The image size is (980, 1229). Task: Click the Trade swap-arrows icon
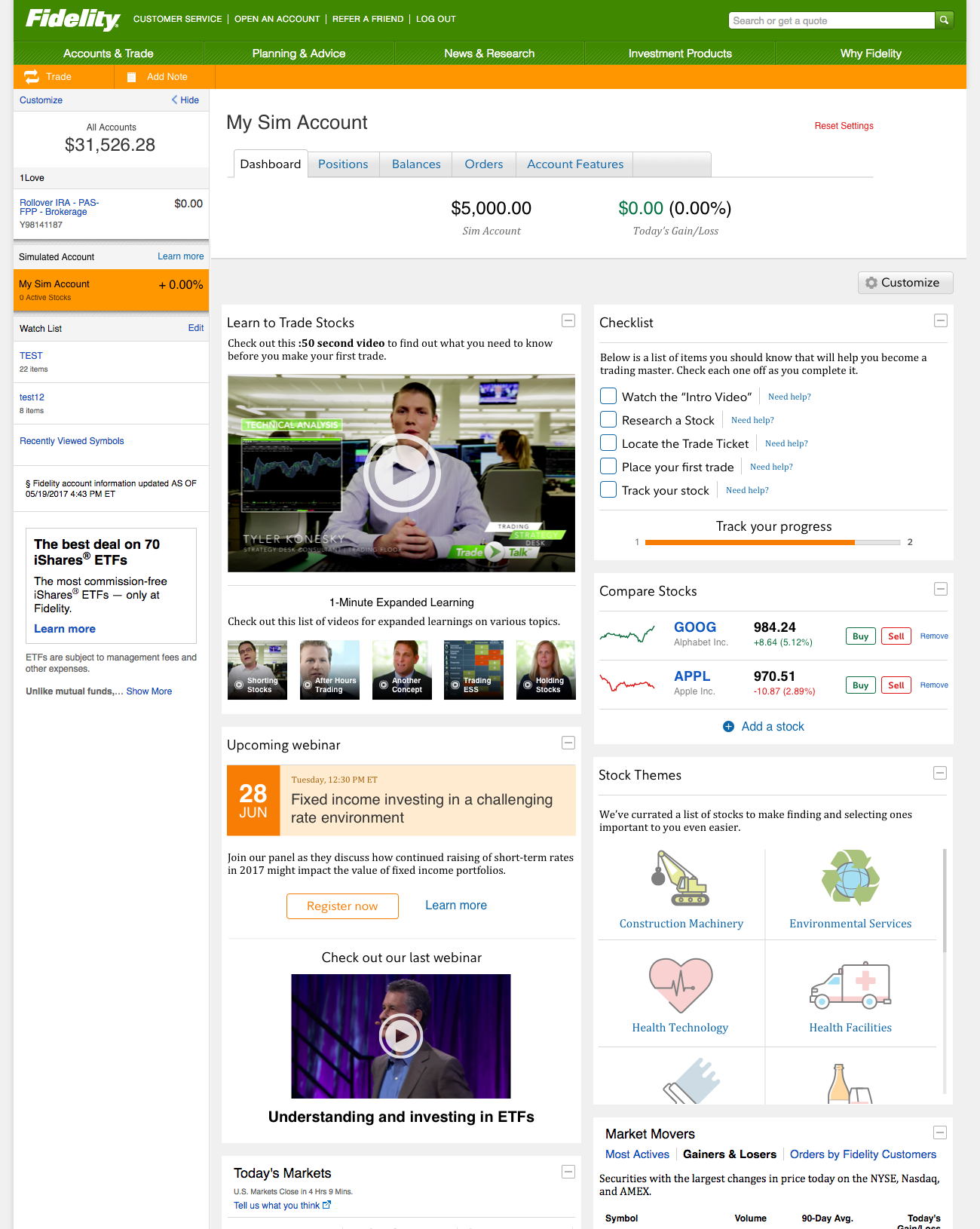point(32,77)
